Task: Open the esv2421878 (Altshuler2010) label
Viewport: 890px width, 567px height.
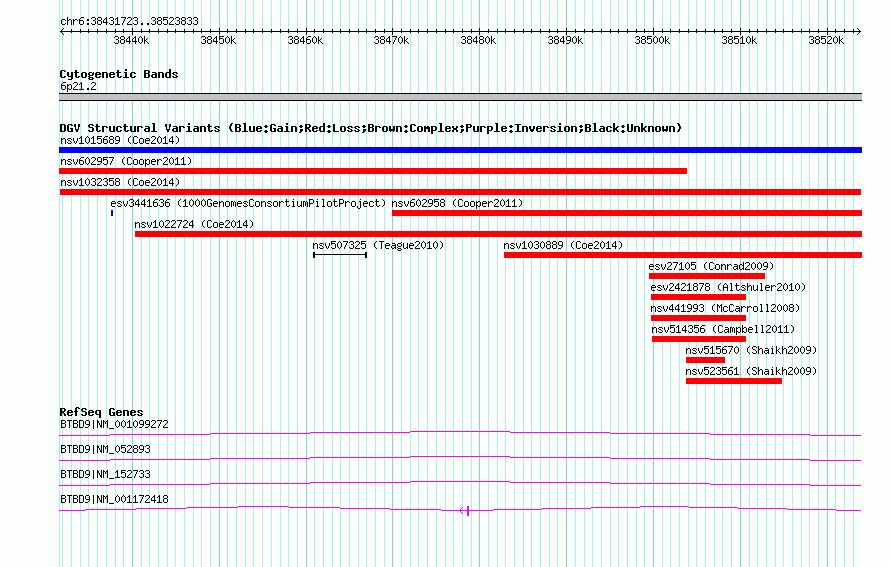Action: [x=728, y=287]
